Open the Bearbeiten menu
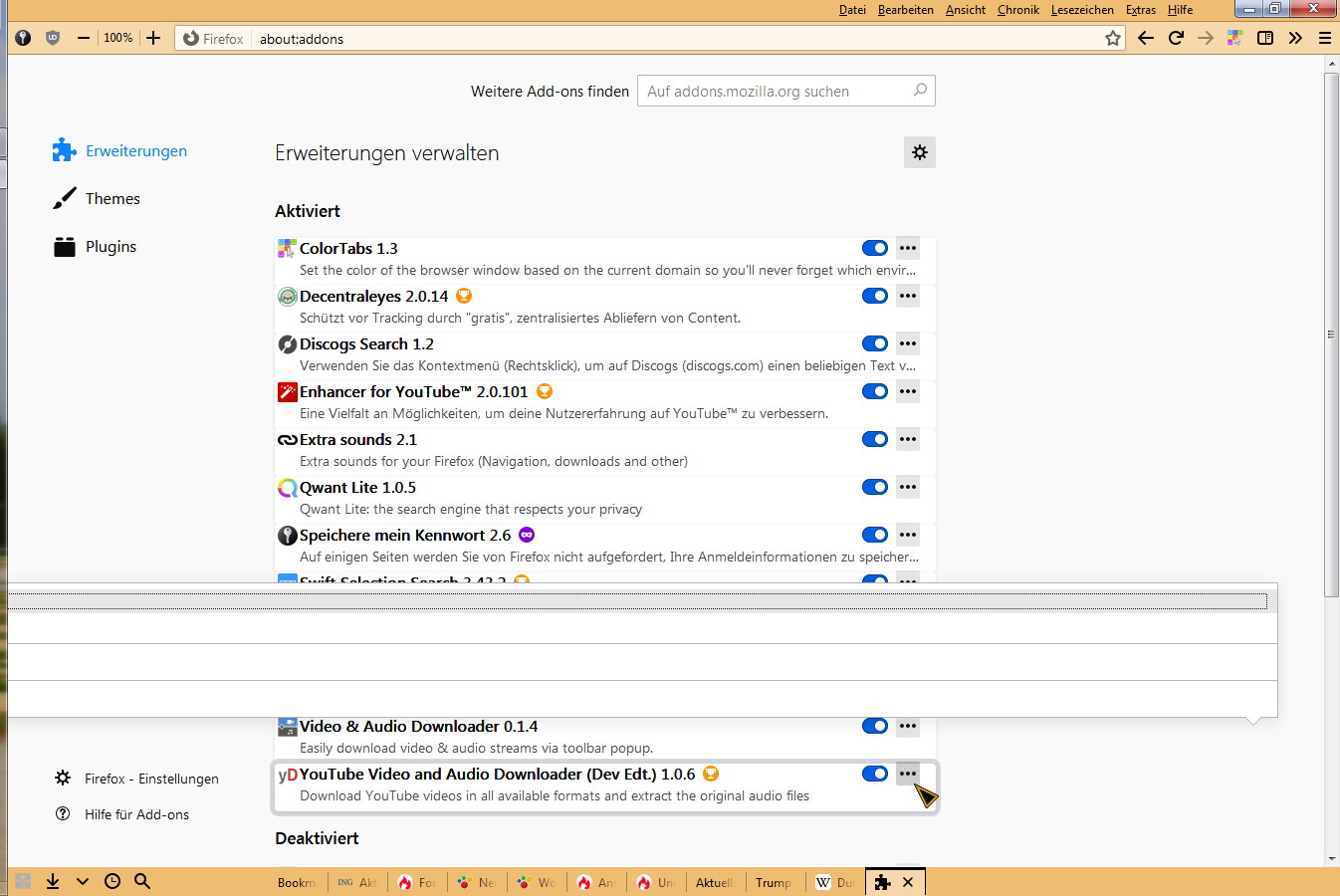This screenshot has width=1340, height=896. pos(906,10)
